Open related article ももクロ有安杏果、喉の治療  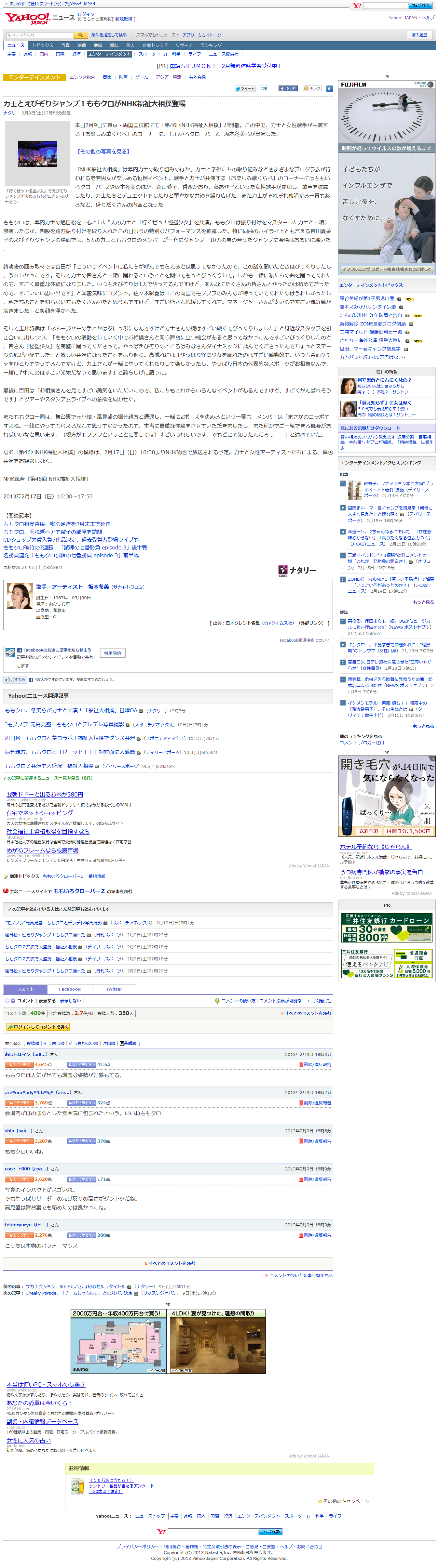point(57,524)
